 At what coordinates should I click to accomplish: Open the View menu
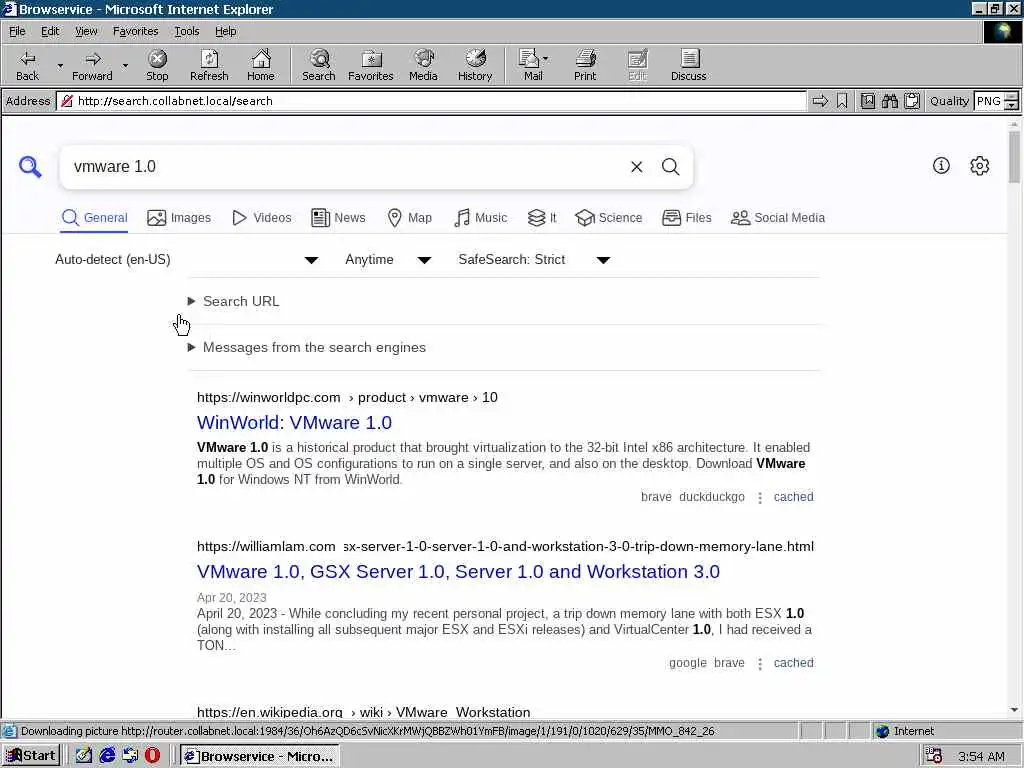(86, 31)
